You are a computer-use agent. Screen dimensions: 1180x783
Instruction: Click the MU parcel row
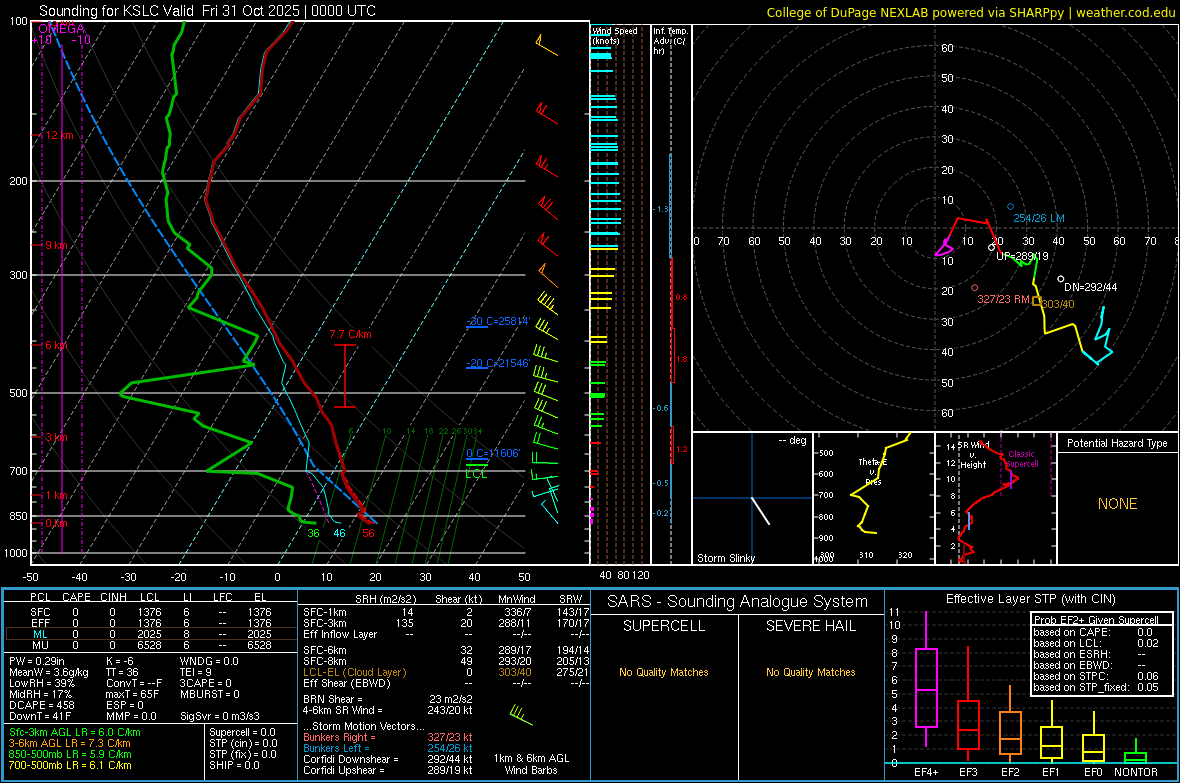tap(151, 645)
